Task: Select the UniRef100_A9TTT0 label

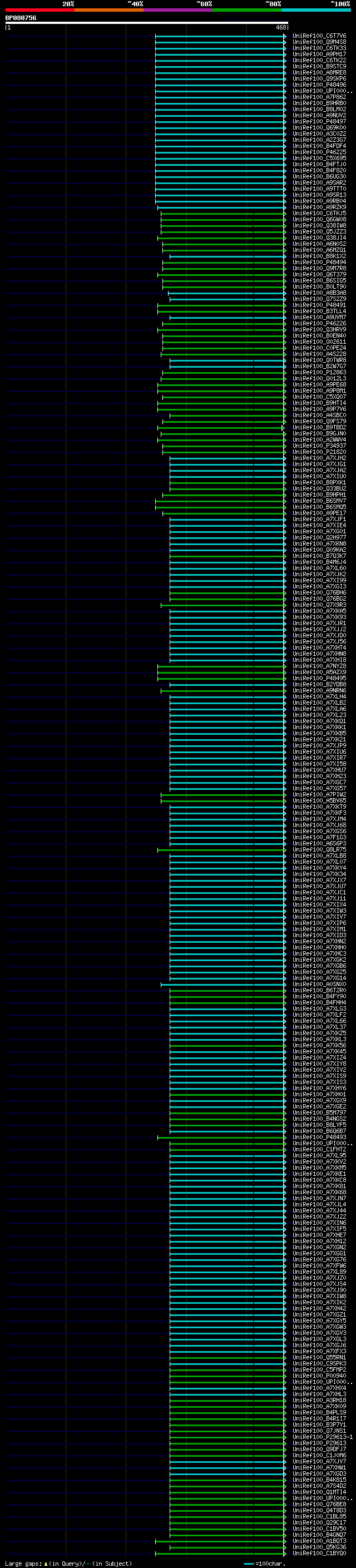Action: pos(319,189)
